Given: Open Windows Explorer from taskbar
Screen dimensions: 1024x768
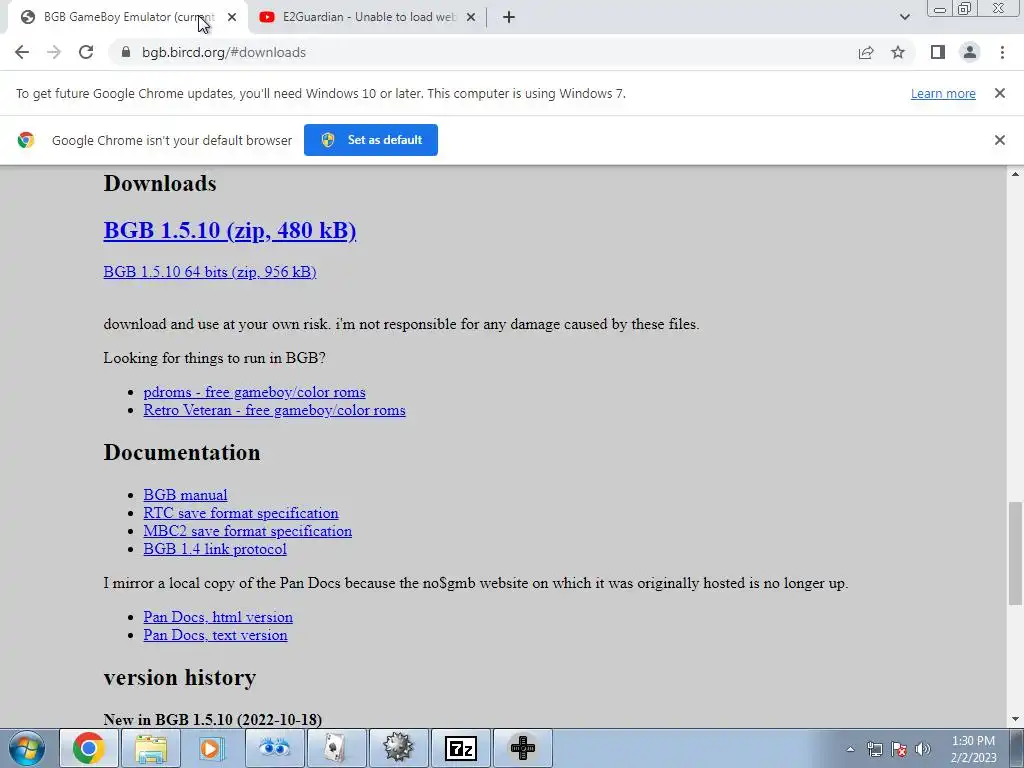Looking at the screenshot, I should coord(151,748).
